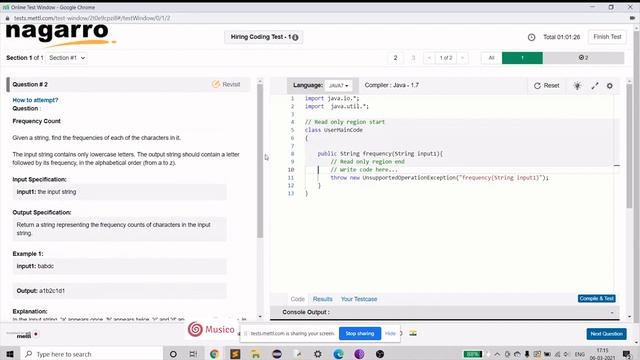Toggle the editor theme lightbulb icon
The width and height of the screenshot is (640, 360).
(x=577, y=86)
